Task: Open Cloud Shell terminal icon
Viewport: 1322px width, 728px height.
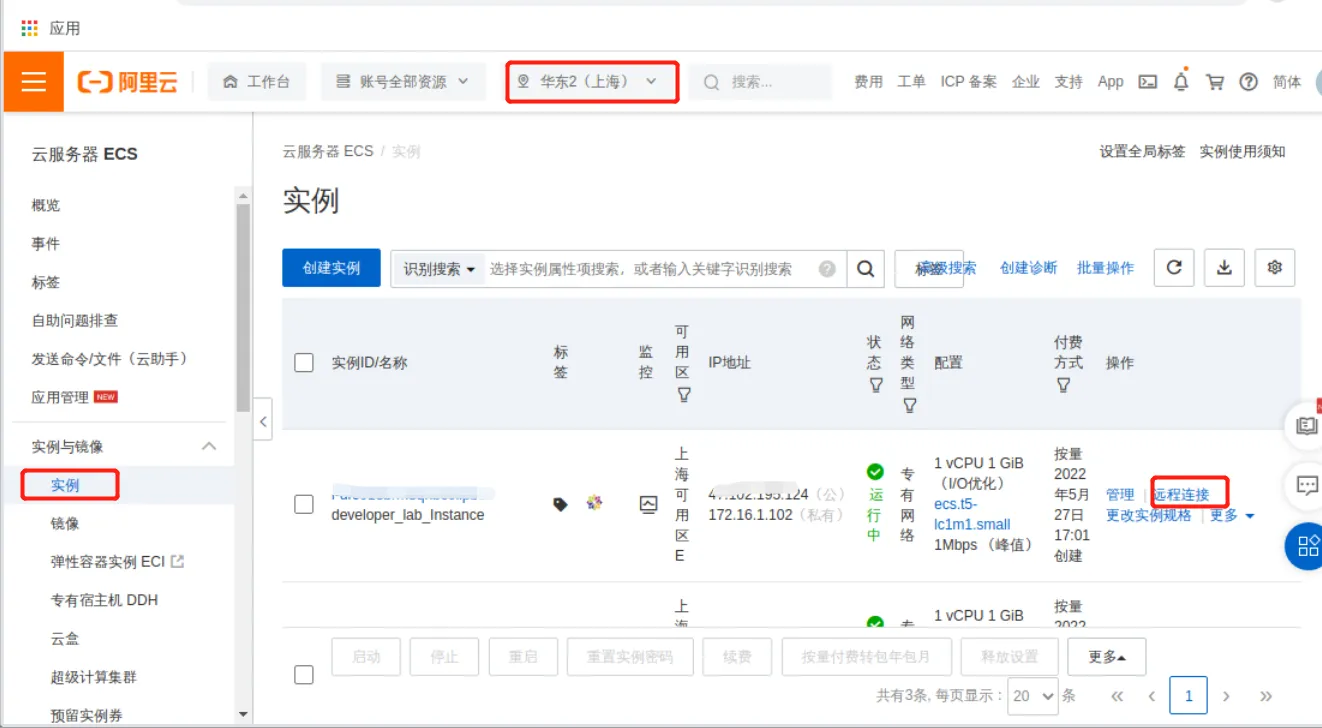Action: [x=1148, y=82]
